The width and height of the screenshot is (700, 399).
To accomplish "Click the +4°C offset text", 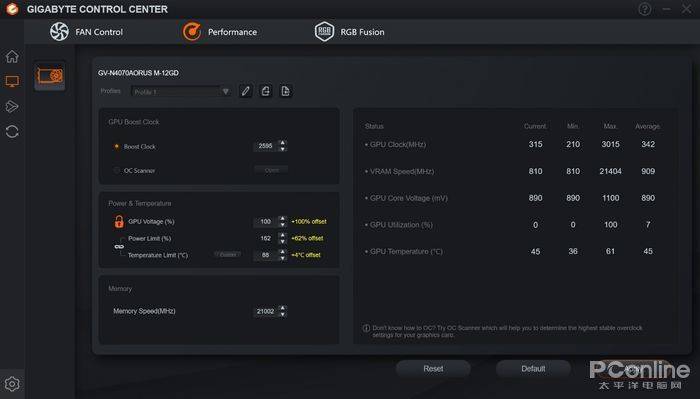I will point(306,255).
